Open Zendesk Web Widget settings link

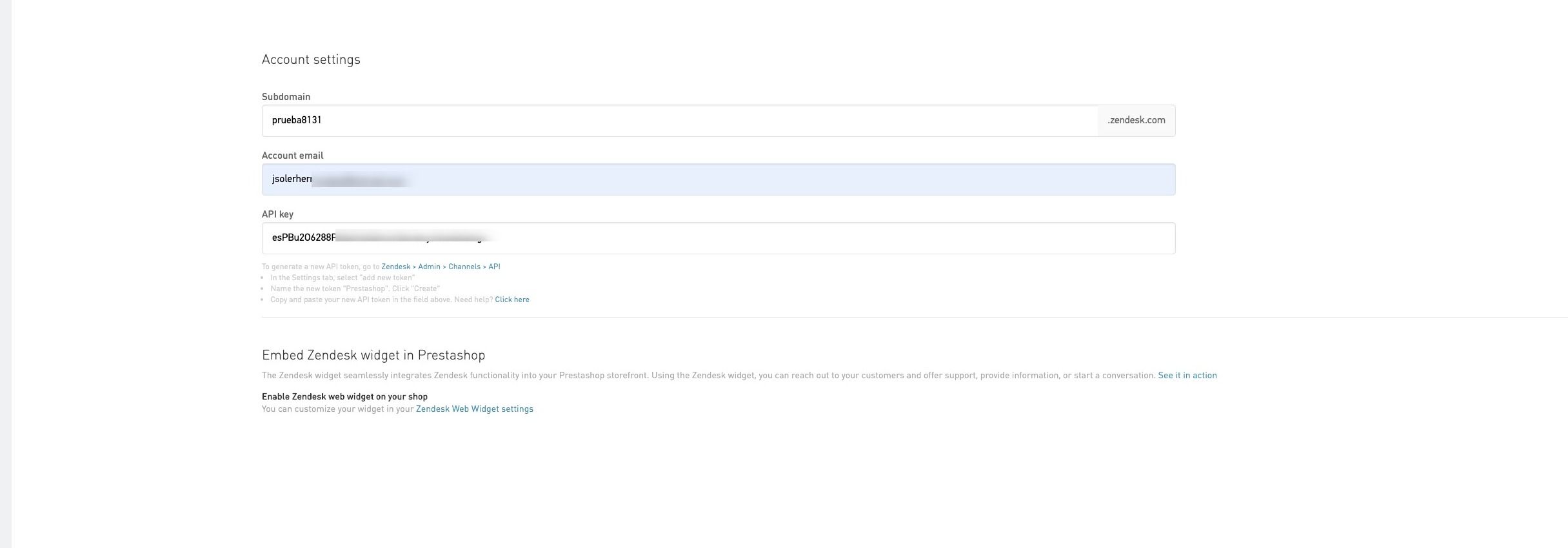pyautogui.click(x=475, y=409)
